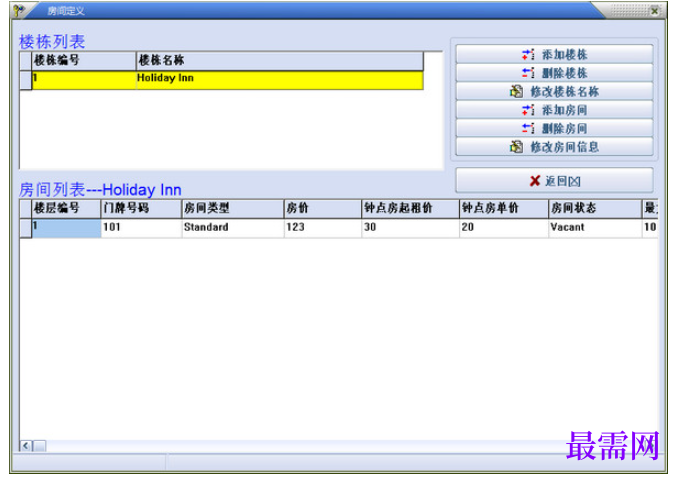Viewport: 678px width, 477px height.
Task: Click the 楼层编号 column header
Action: (66, 209)
